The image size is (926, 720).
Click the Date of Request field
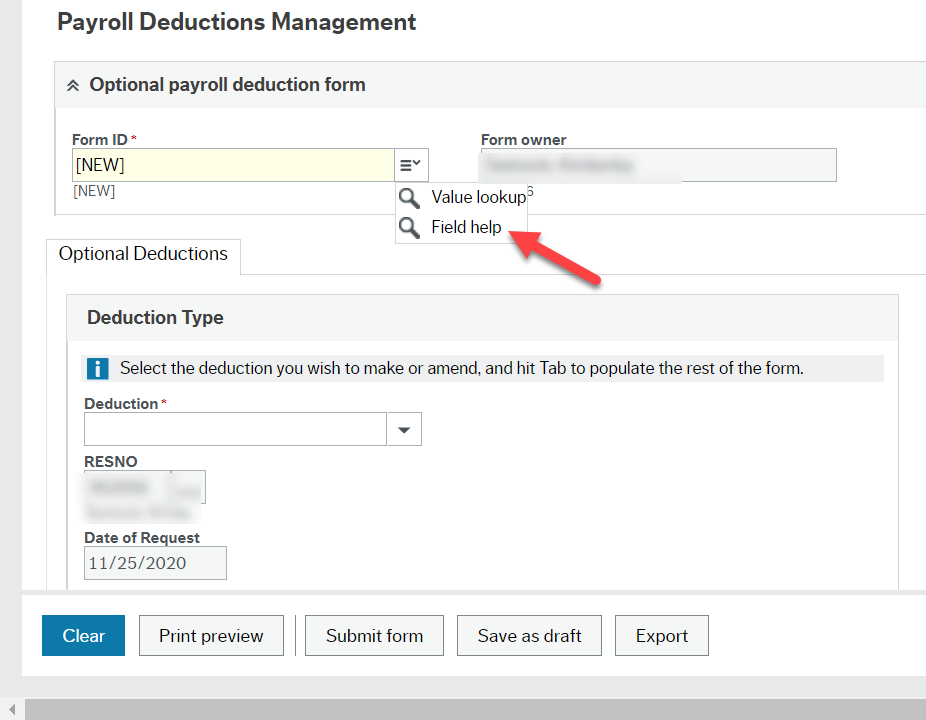coord(154,562)
